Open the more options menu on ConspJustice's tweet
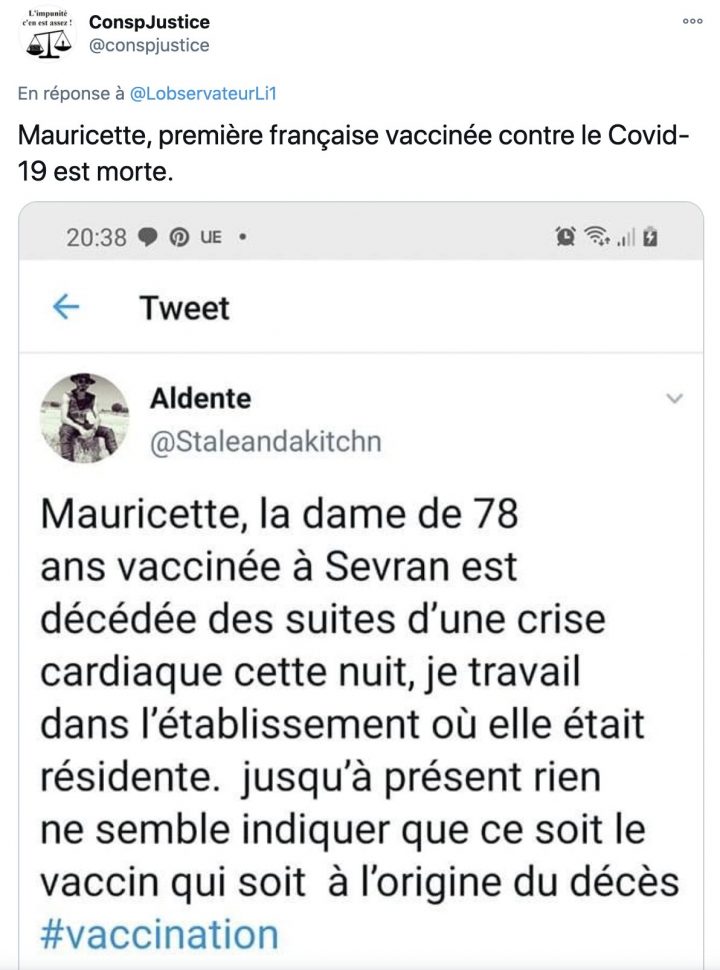The width and height of the screenshot is (720, 970). (x=693, y=20)
